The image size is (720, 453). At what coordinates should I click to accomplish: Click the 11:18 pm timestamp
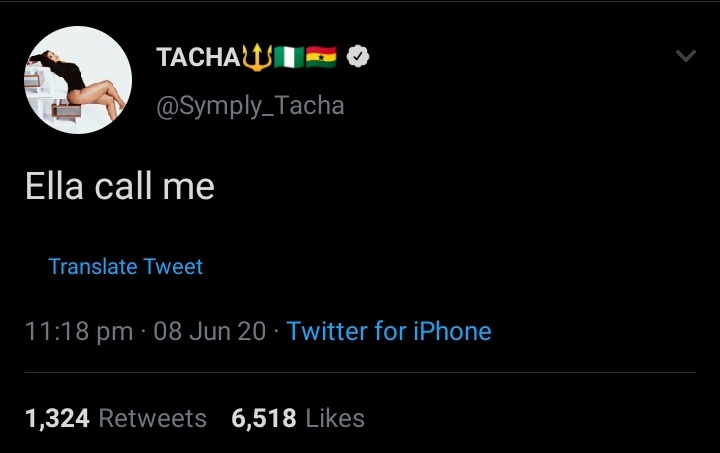[x=79, y=331]
